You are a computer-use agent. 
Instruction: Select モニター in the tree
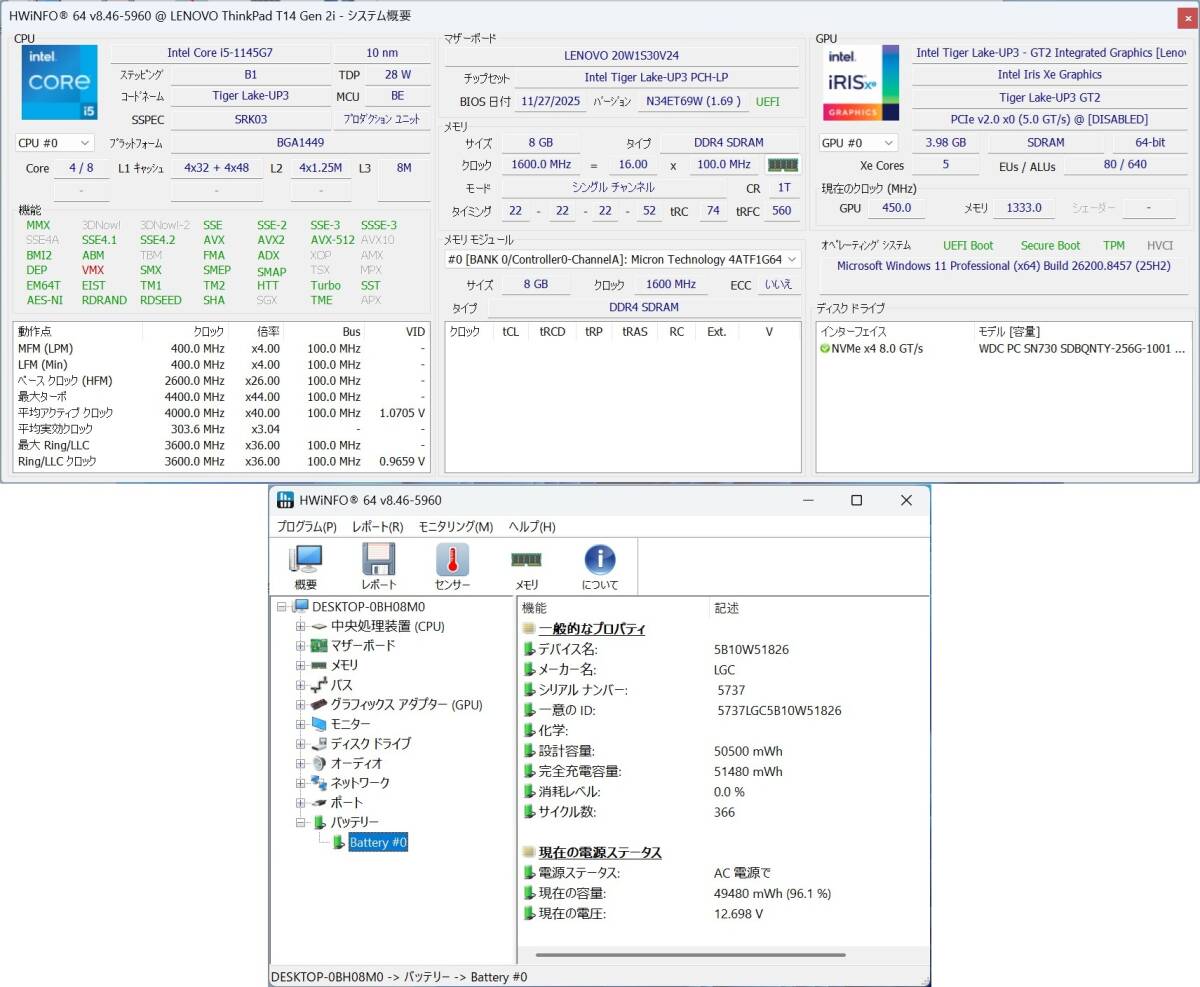coord(350,724)
